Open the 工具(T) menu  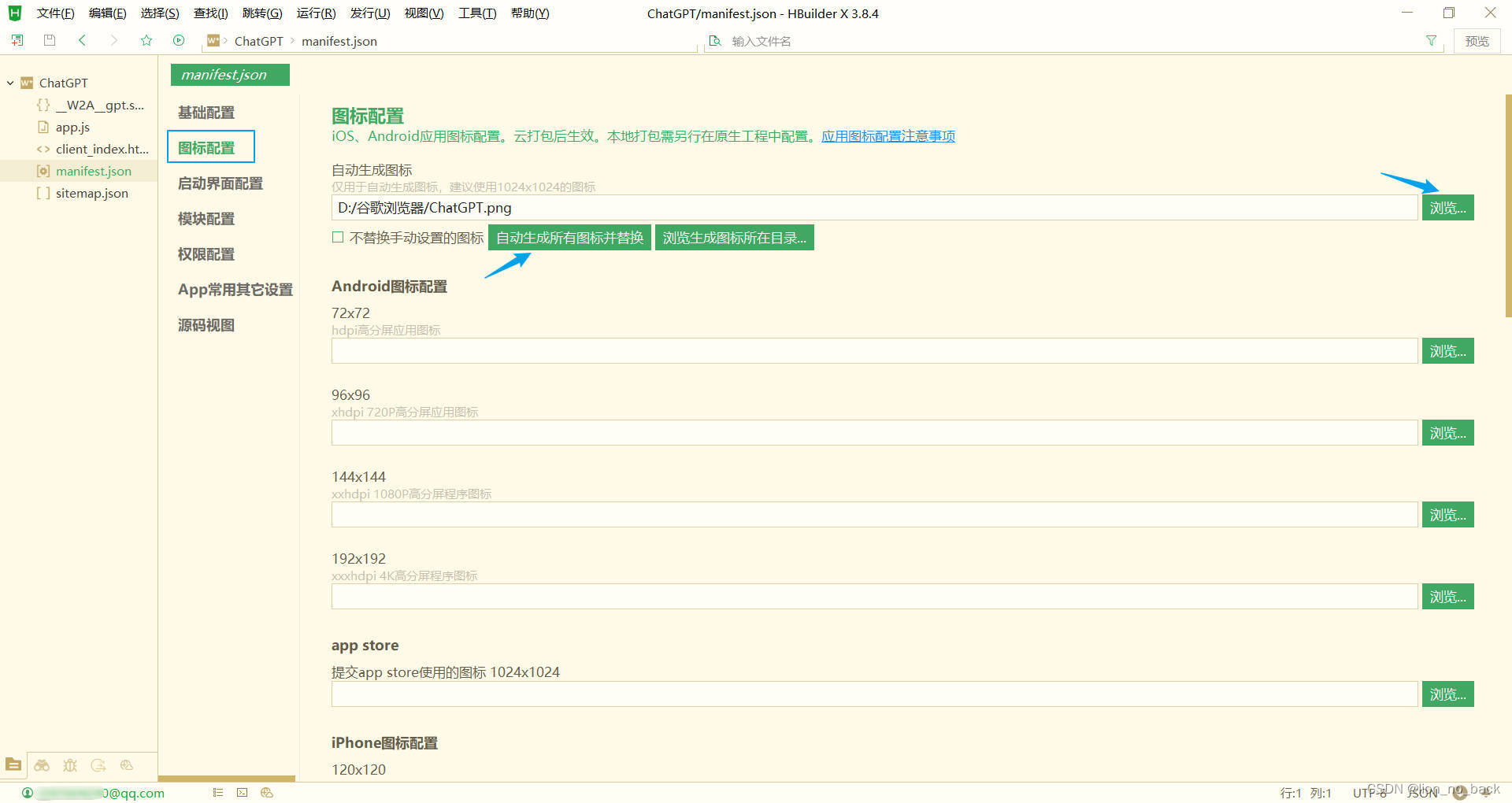pyautogui.click(x=477, y=13)
